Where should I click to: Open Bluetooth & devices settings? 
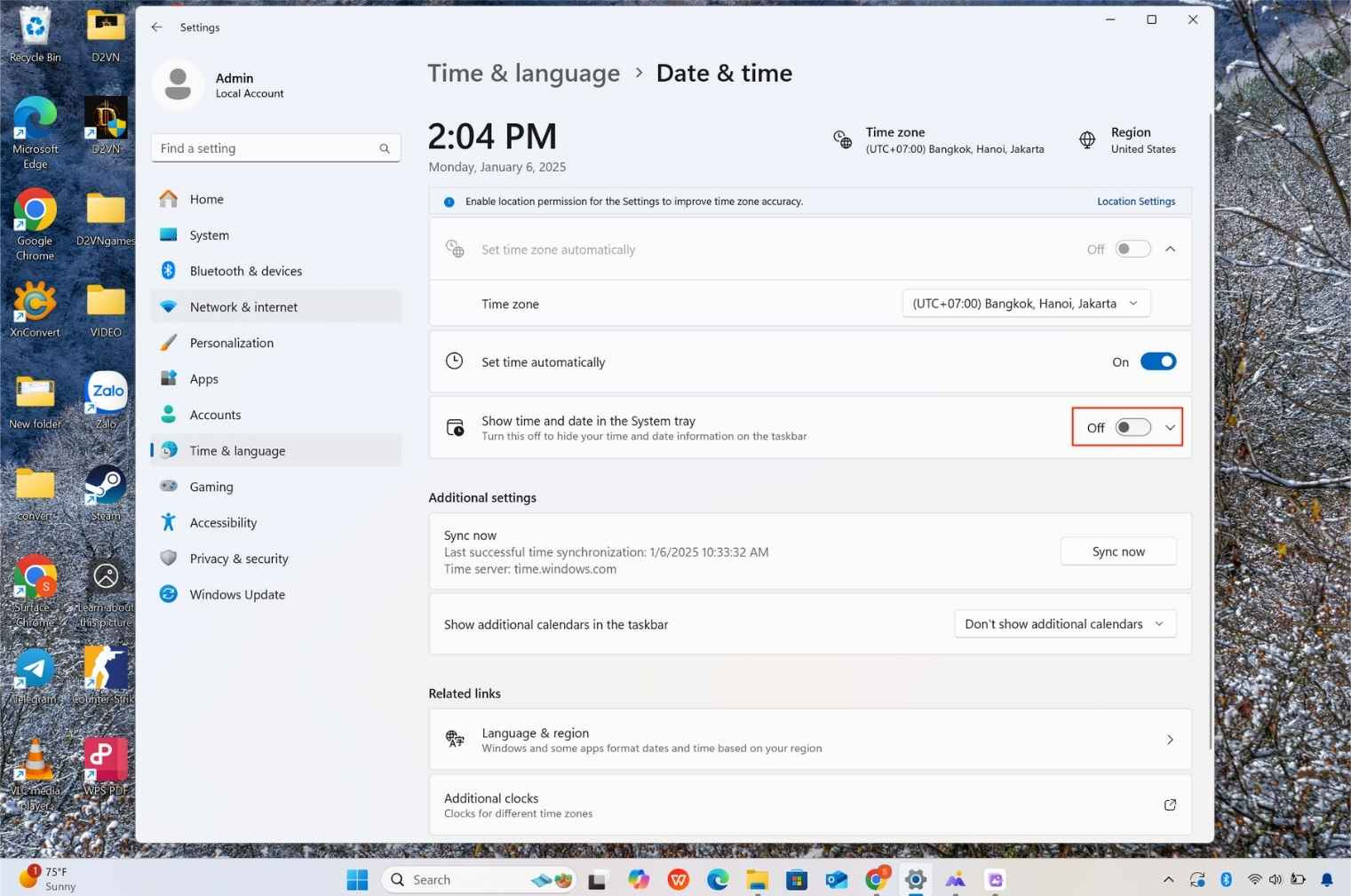[246, 271]
